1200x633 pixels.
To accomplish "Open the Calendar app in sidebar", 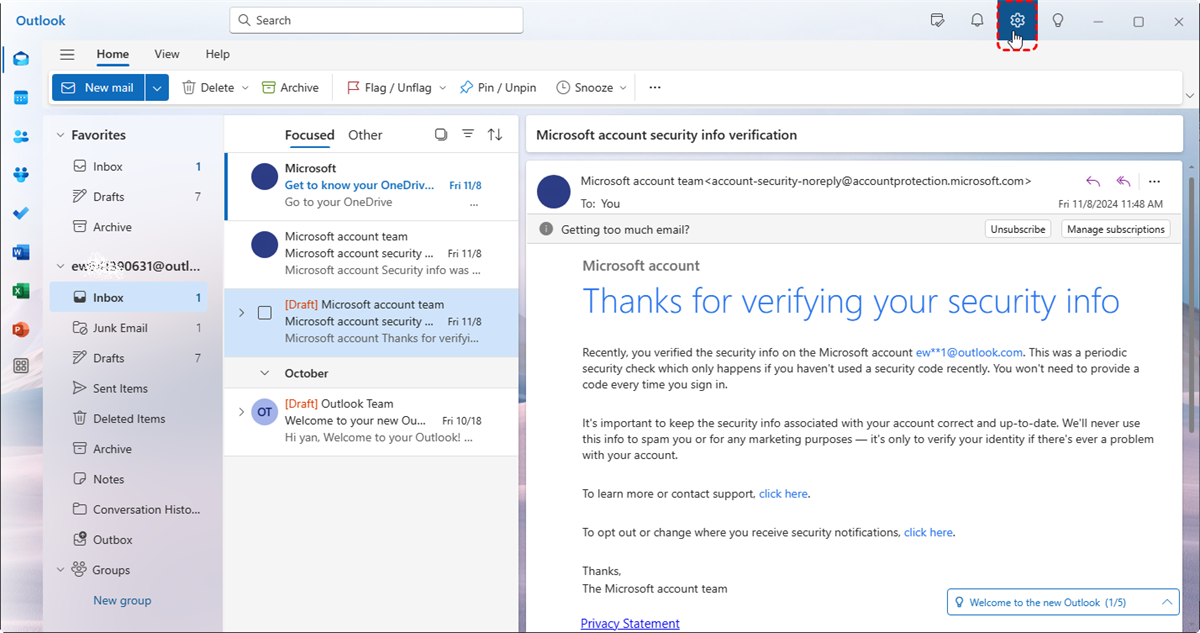I will [x=20, y=98].
